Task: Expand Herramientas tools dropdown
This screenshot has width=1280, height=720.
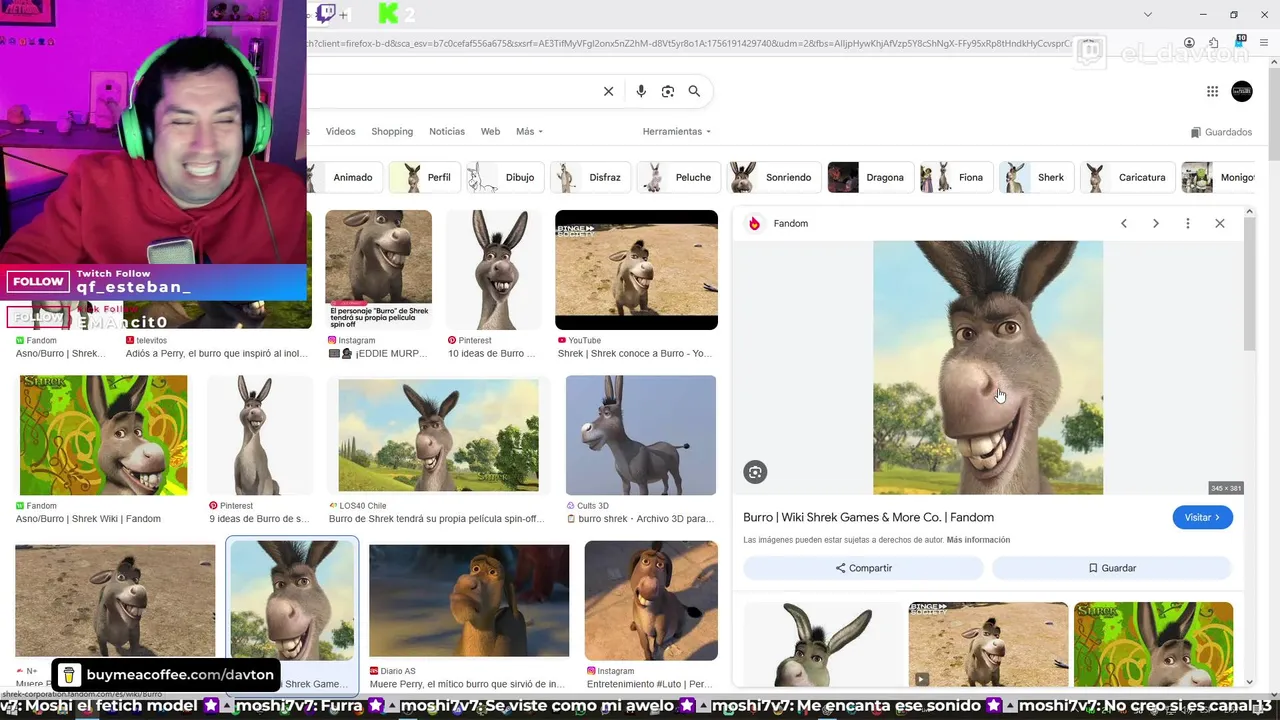Action: [x=677, y=132]
